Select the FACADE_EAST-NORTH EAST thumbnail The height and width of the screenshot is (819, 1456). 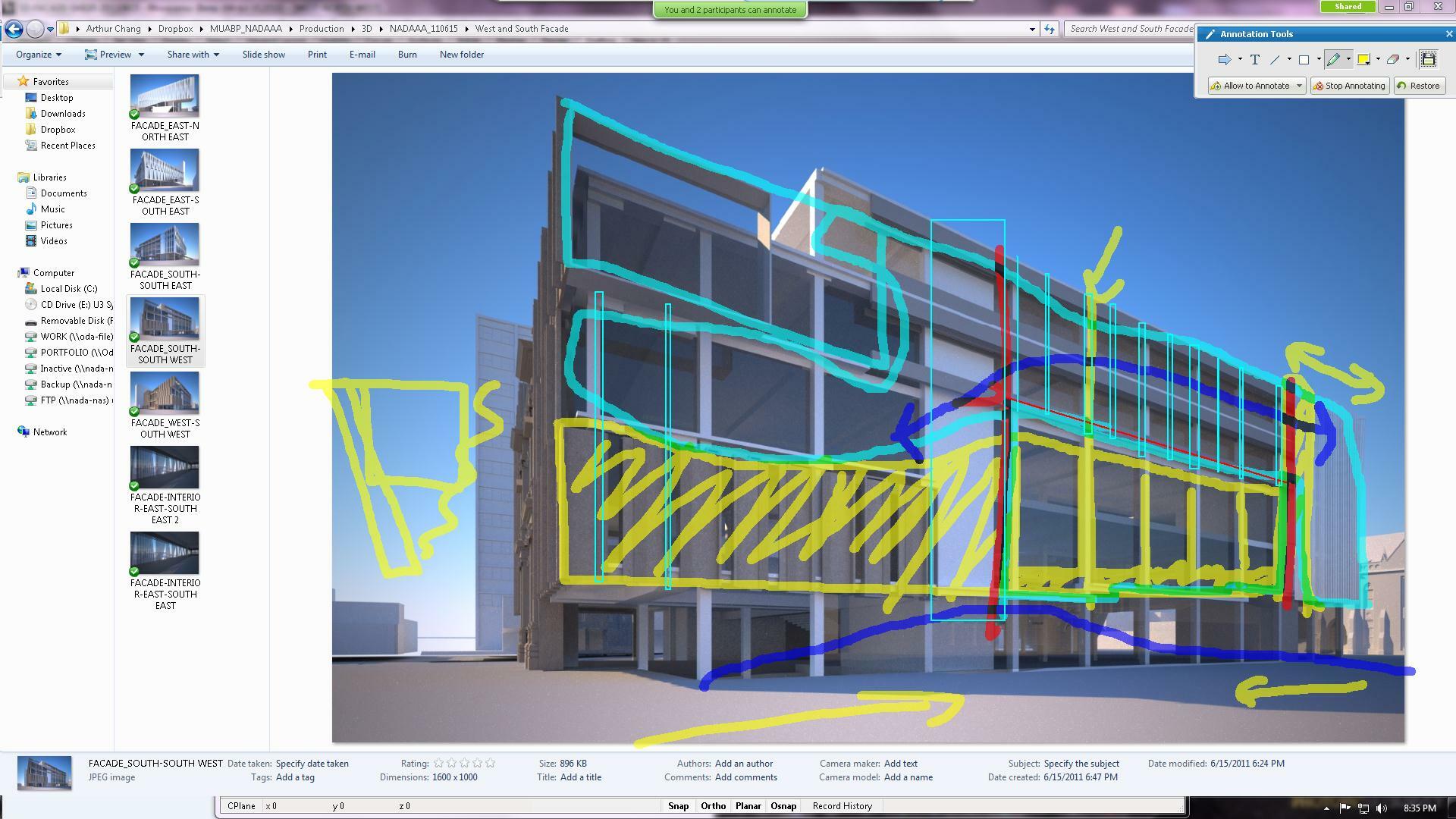(x=165, y=108)
